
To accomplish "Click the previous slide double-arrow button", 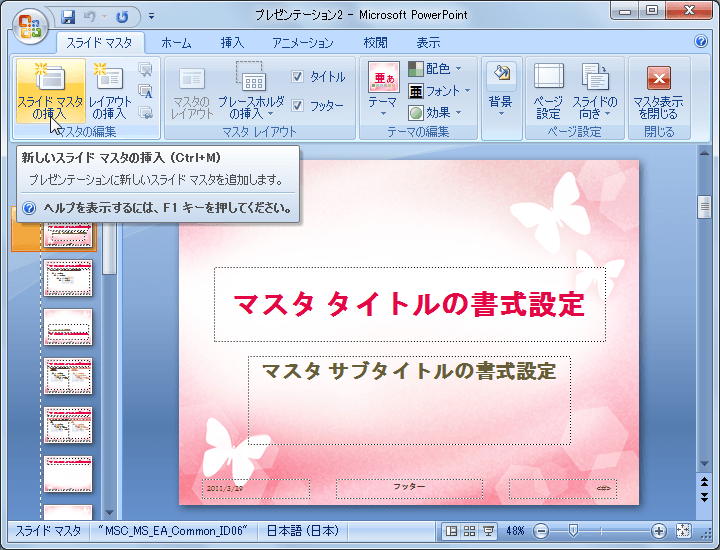I will click(704, 482).
